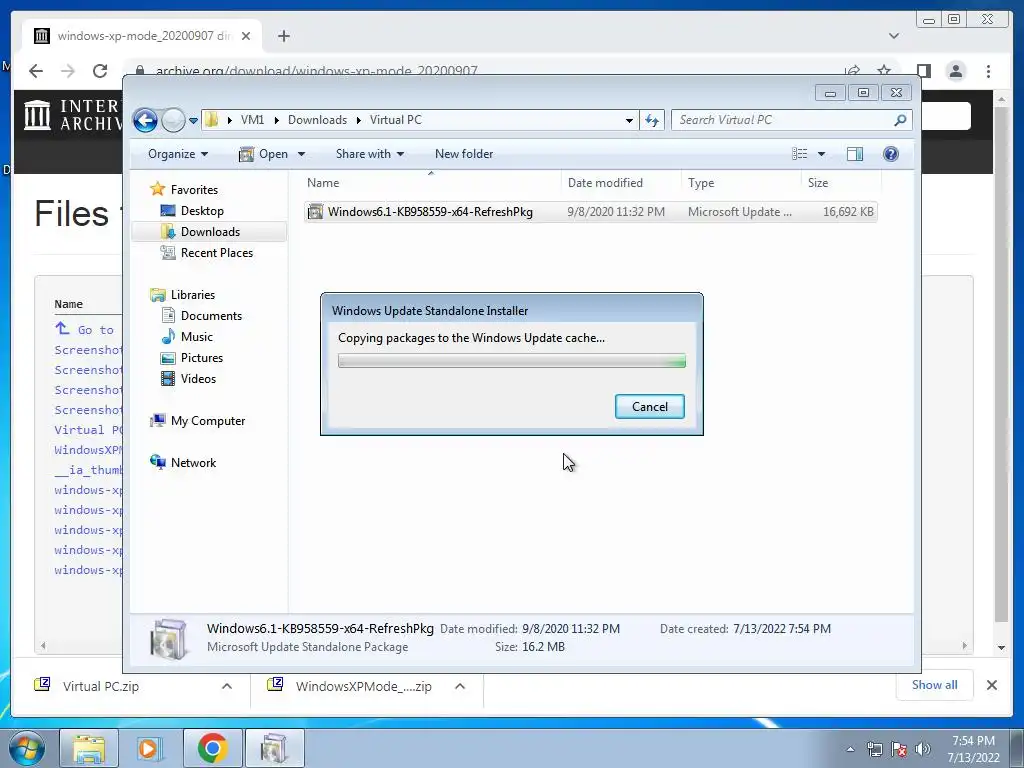Expand the Open button dropdown arrow
Viewport: 1024px width, 768px height.
(x=301, y=154)
